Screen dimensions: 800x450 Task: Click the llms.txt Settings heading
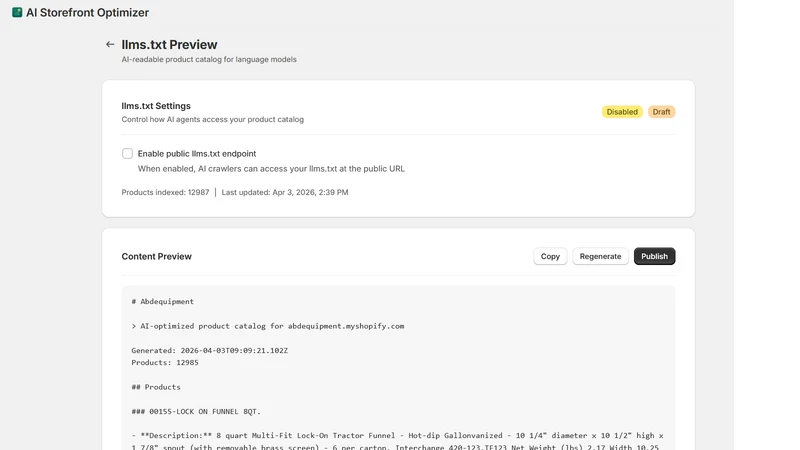pos(156,106)
